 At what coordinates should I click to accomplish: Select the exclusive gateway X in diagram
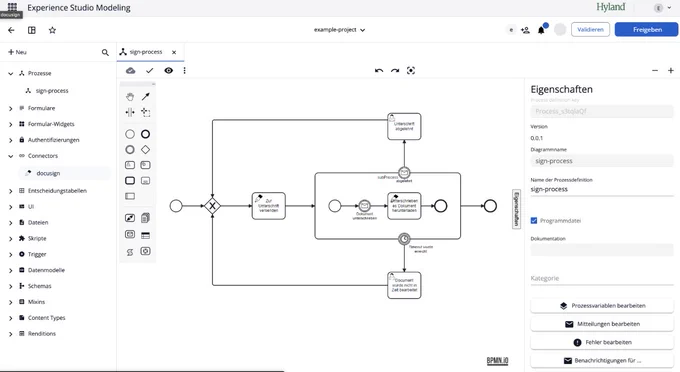point(212,206)
